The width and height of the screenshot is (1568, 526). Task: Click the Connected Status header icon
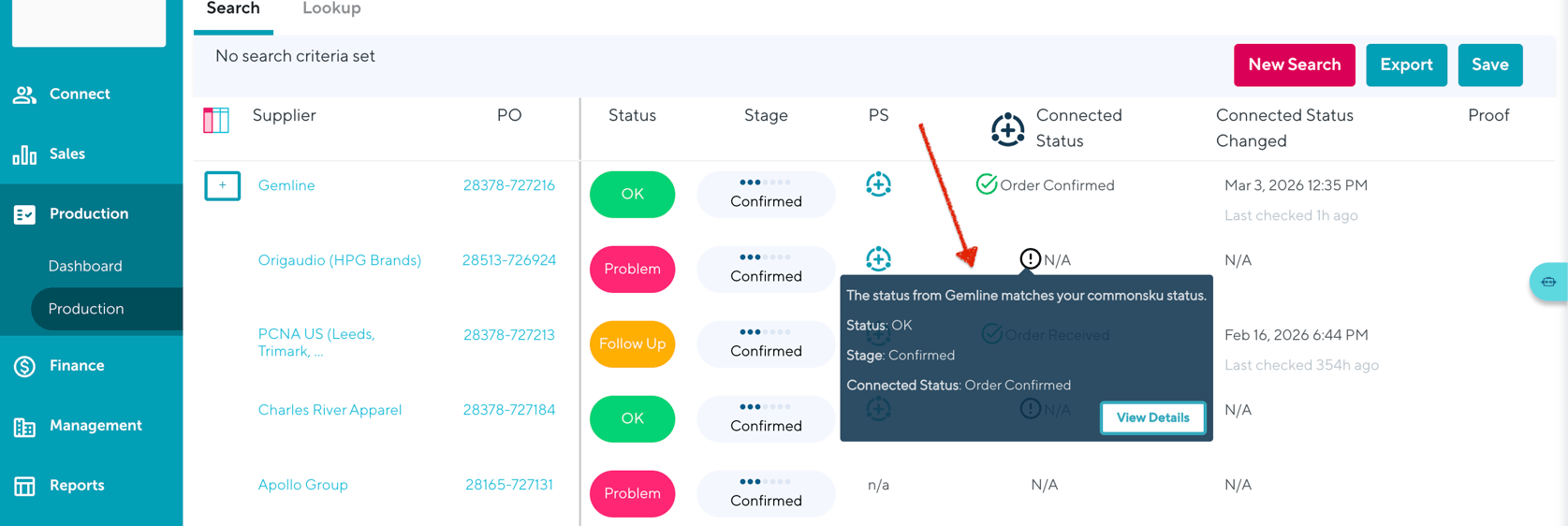[x=1008, y=129]
